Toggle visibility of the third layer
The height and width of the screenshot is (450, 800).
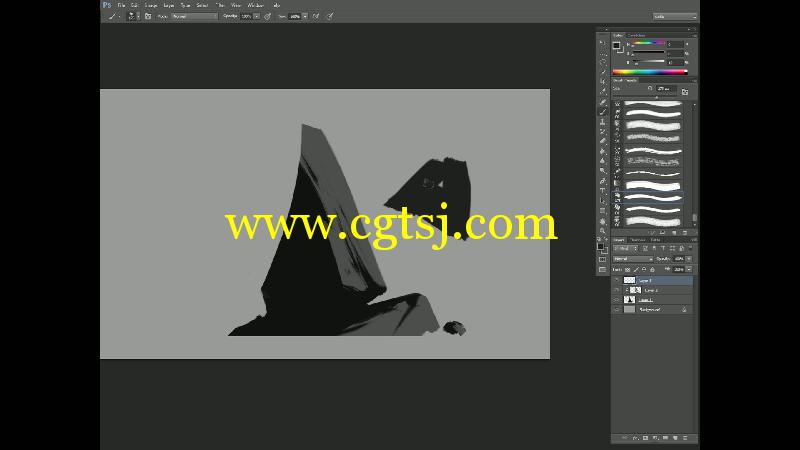click(x=617, y=299)
